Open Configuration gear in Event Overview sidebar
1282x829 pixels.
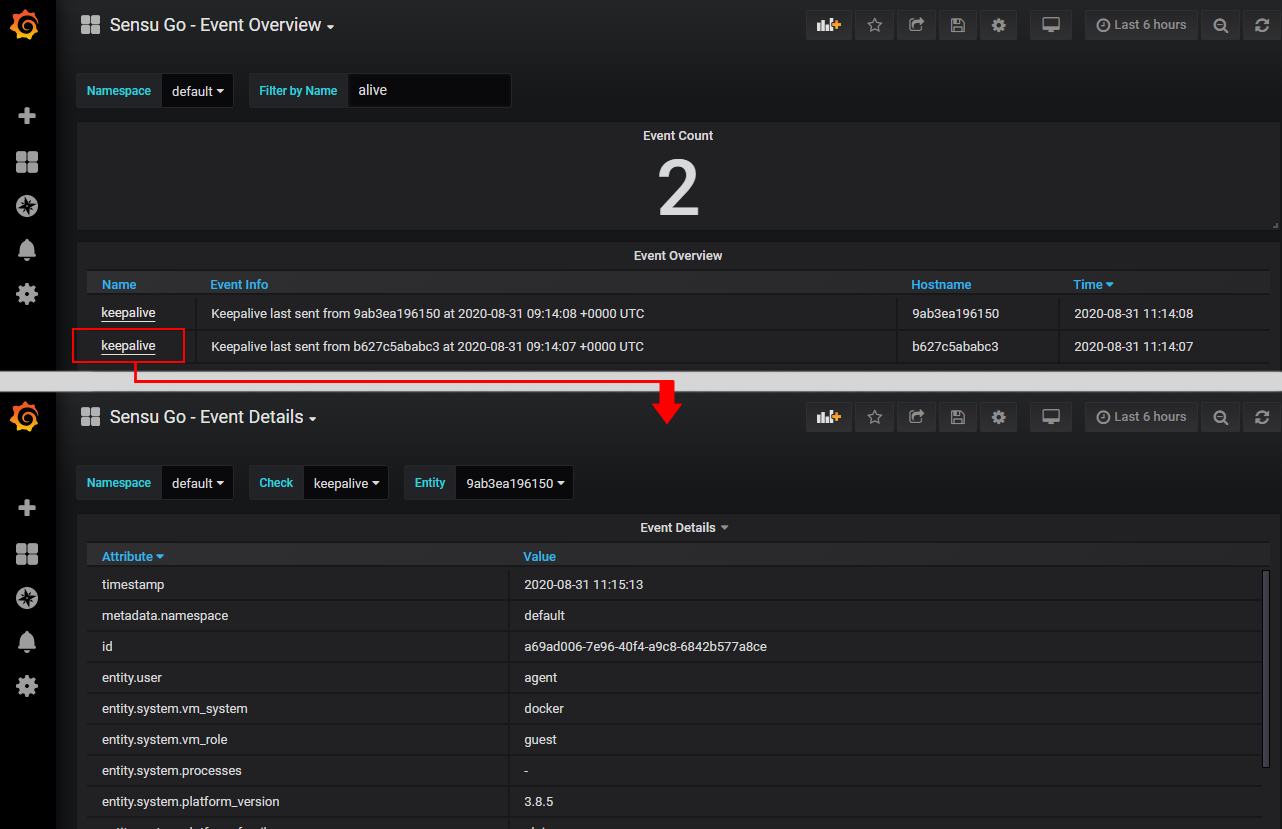point(27,294)
